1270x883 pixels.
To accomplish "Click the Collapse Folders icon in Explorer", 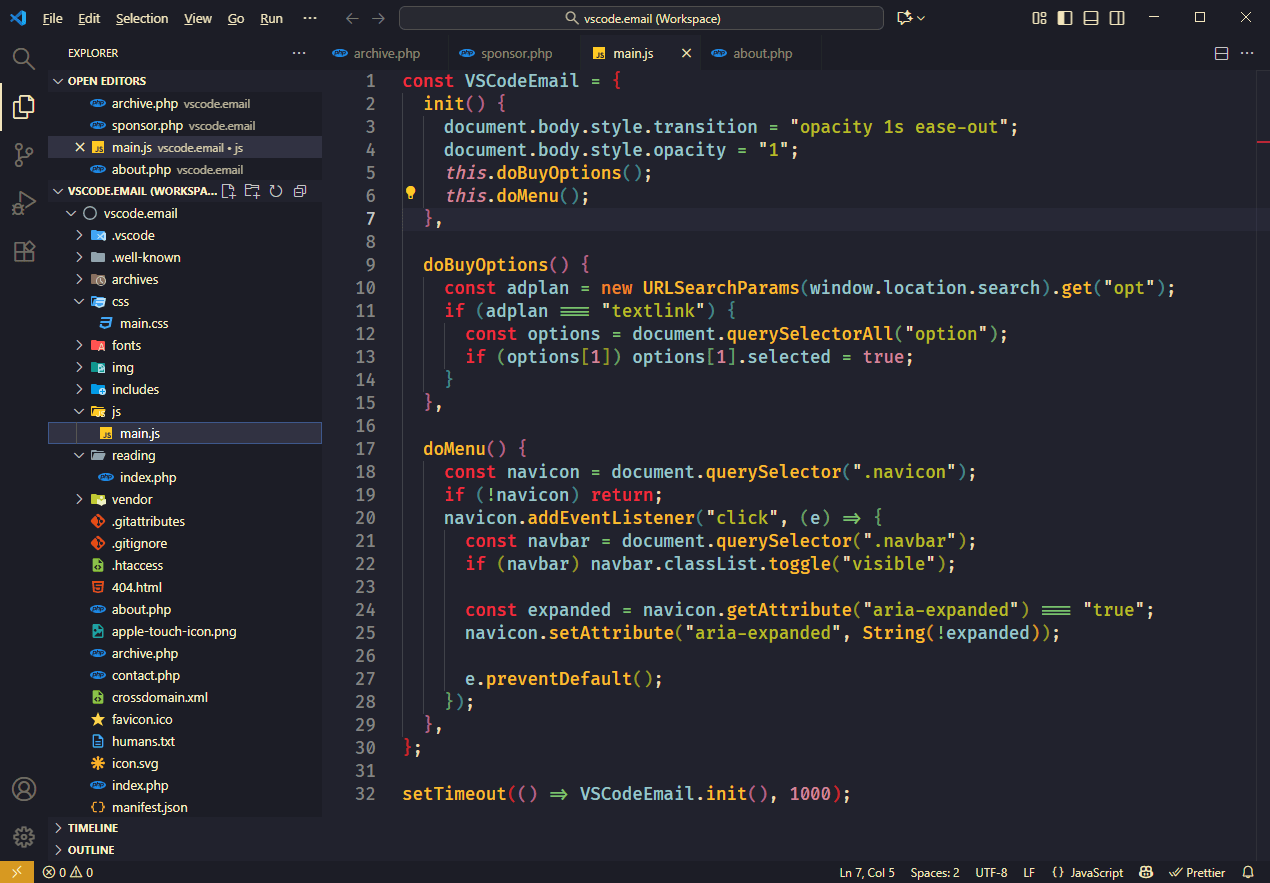I will point(298,190).
